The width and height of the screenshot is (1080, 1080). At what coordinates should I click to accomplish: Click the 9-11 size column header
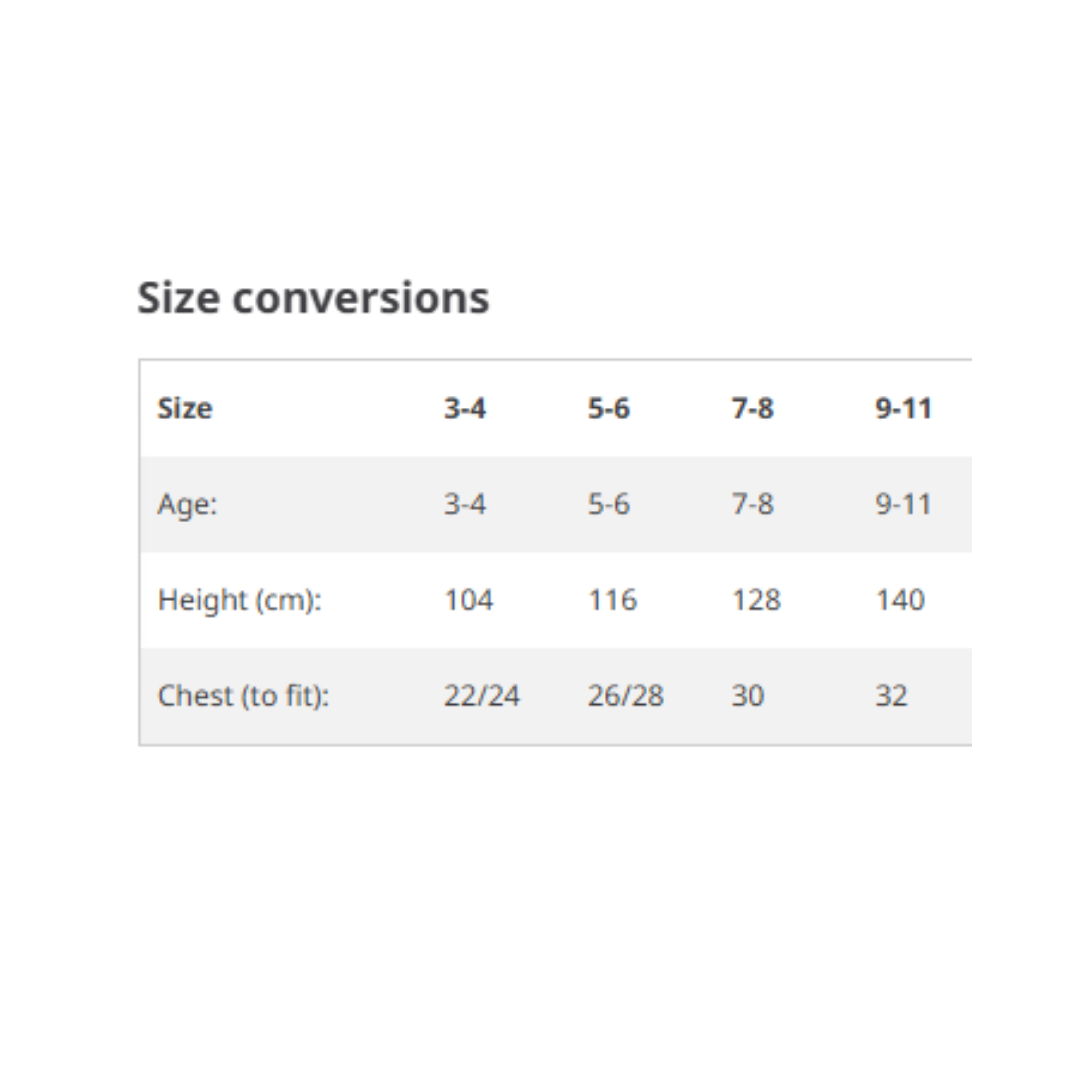[x=904, y=408]
